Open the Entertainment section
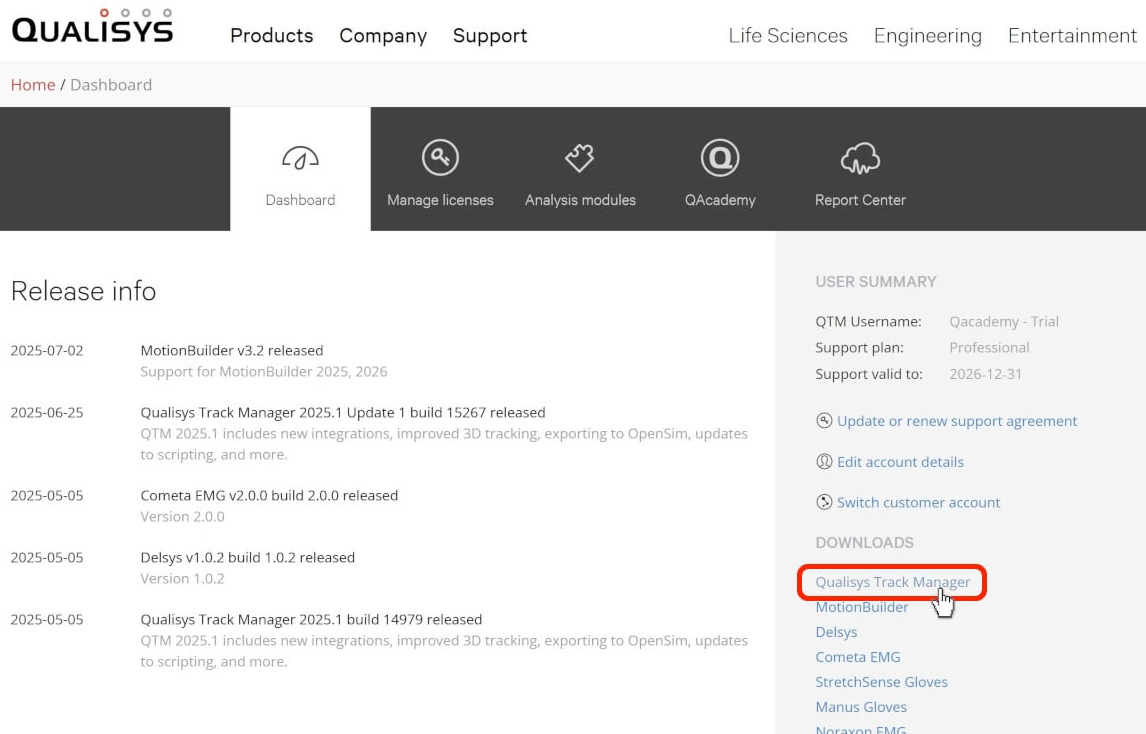The height and width of the screenshot is (734, 1146). (1072, 36)
